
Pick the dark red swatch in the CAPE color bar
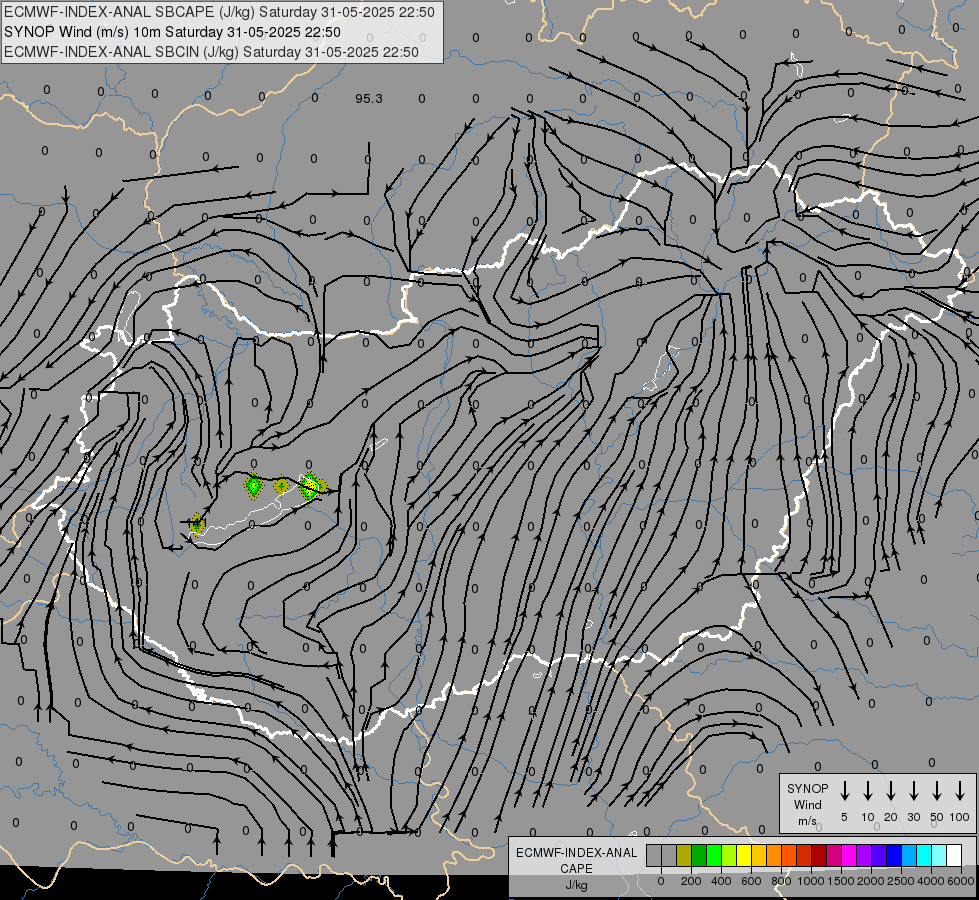click(x=820, y=855)
